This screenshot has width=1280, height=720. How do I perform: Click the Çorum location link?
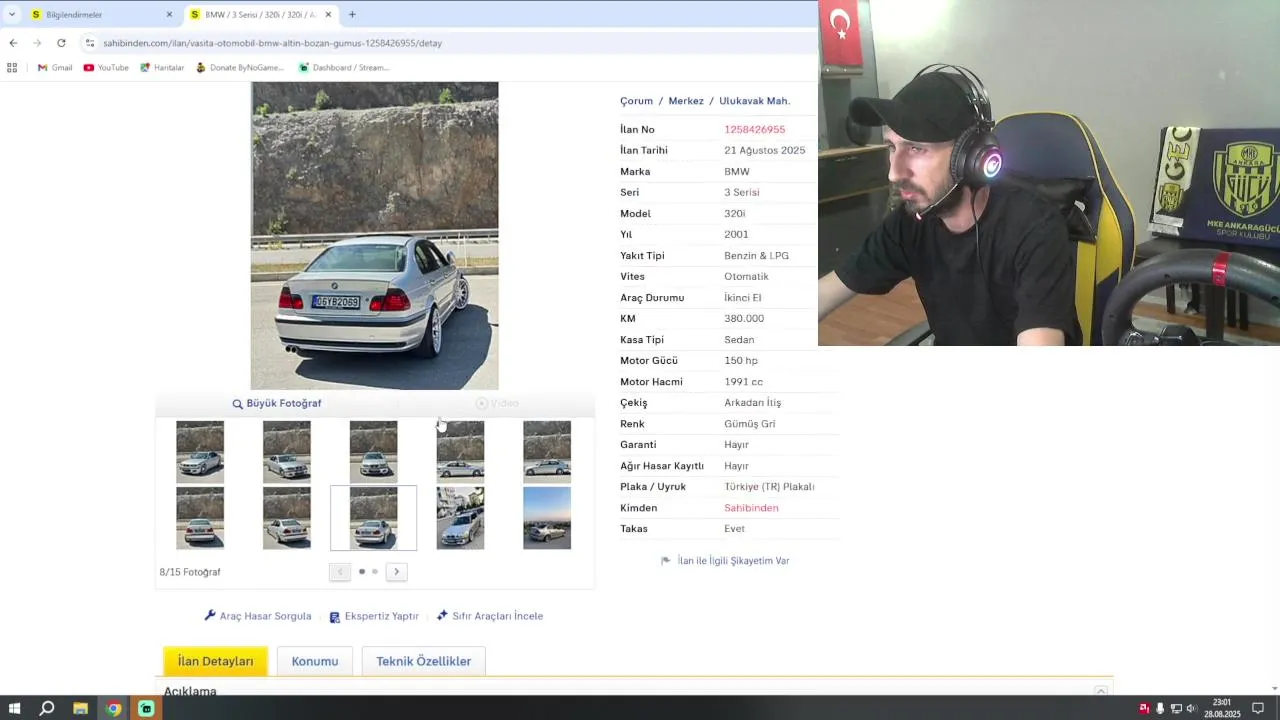coord(636,101)
